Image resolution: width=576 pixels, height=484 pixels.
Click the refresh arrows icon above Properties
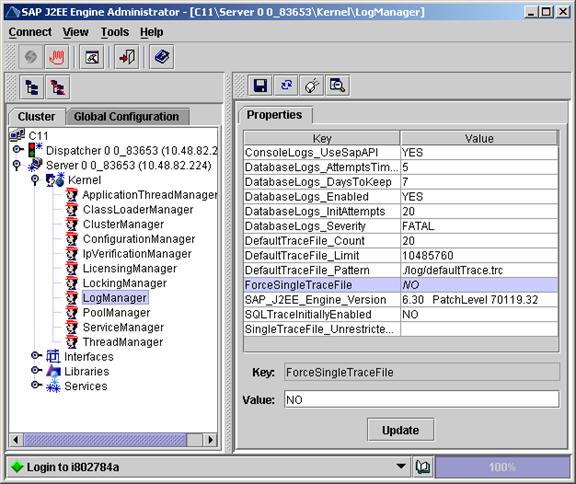286,86
